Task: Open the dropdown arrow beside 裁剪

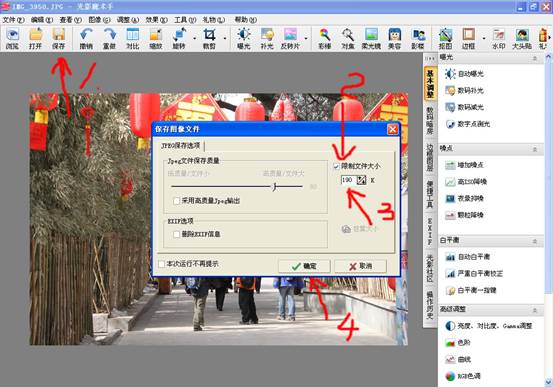Action: (x=225, y=38)
